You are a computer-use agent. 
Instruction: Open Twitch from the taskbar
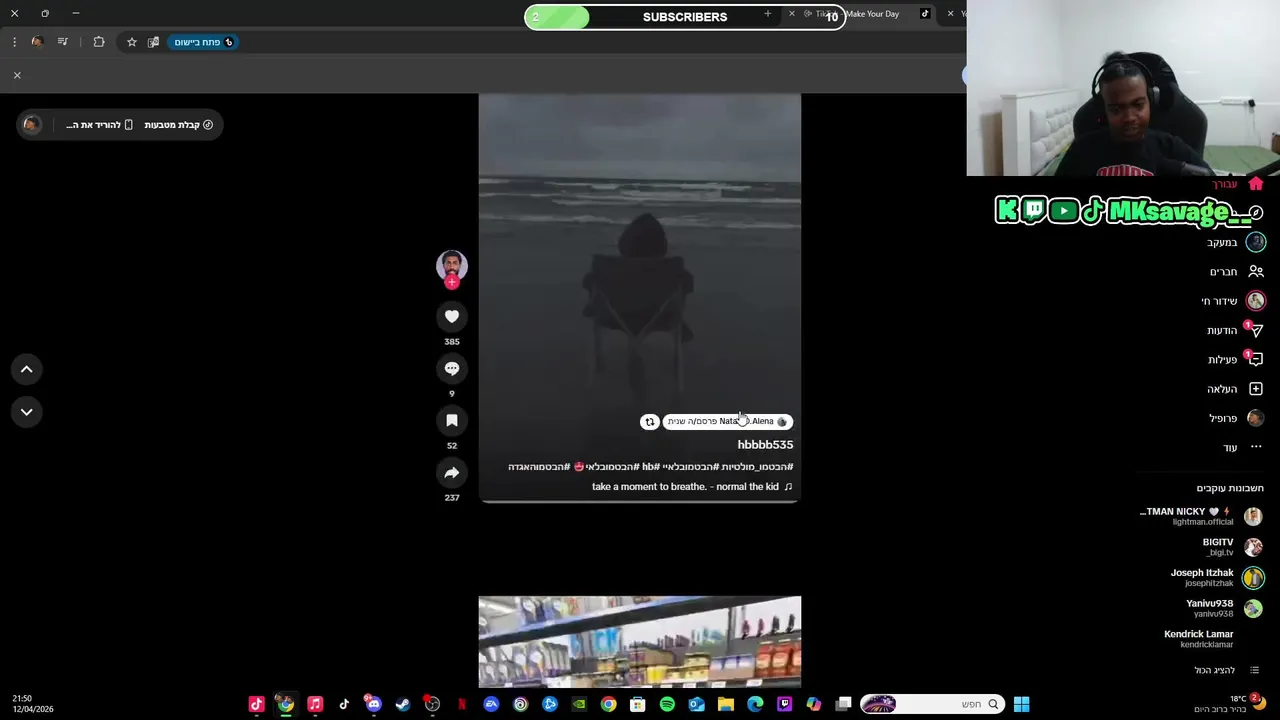pos(785,704)
